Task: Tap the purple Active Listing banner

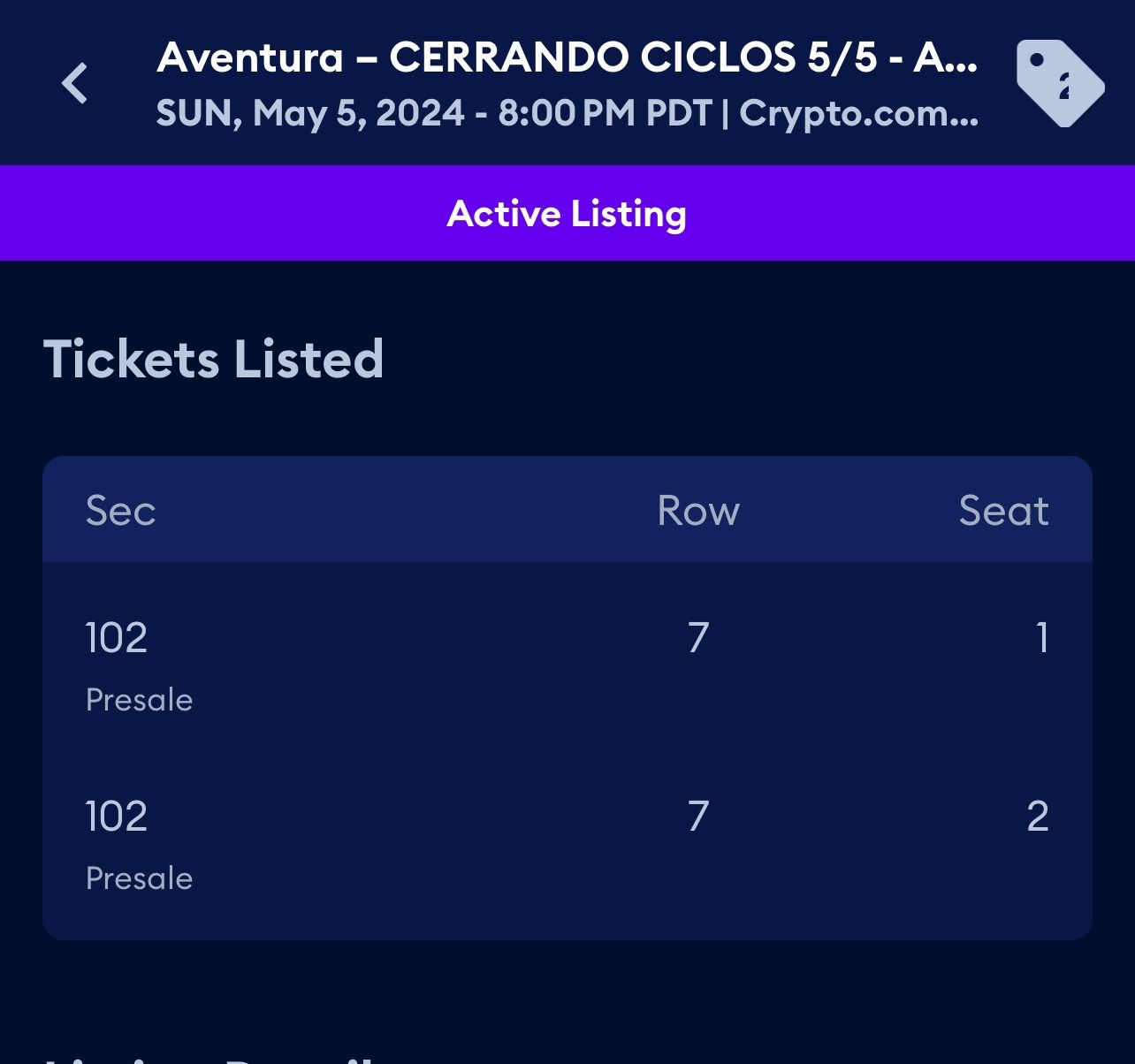Action: (567, 213)
